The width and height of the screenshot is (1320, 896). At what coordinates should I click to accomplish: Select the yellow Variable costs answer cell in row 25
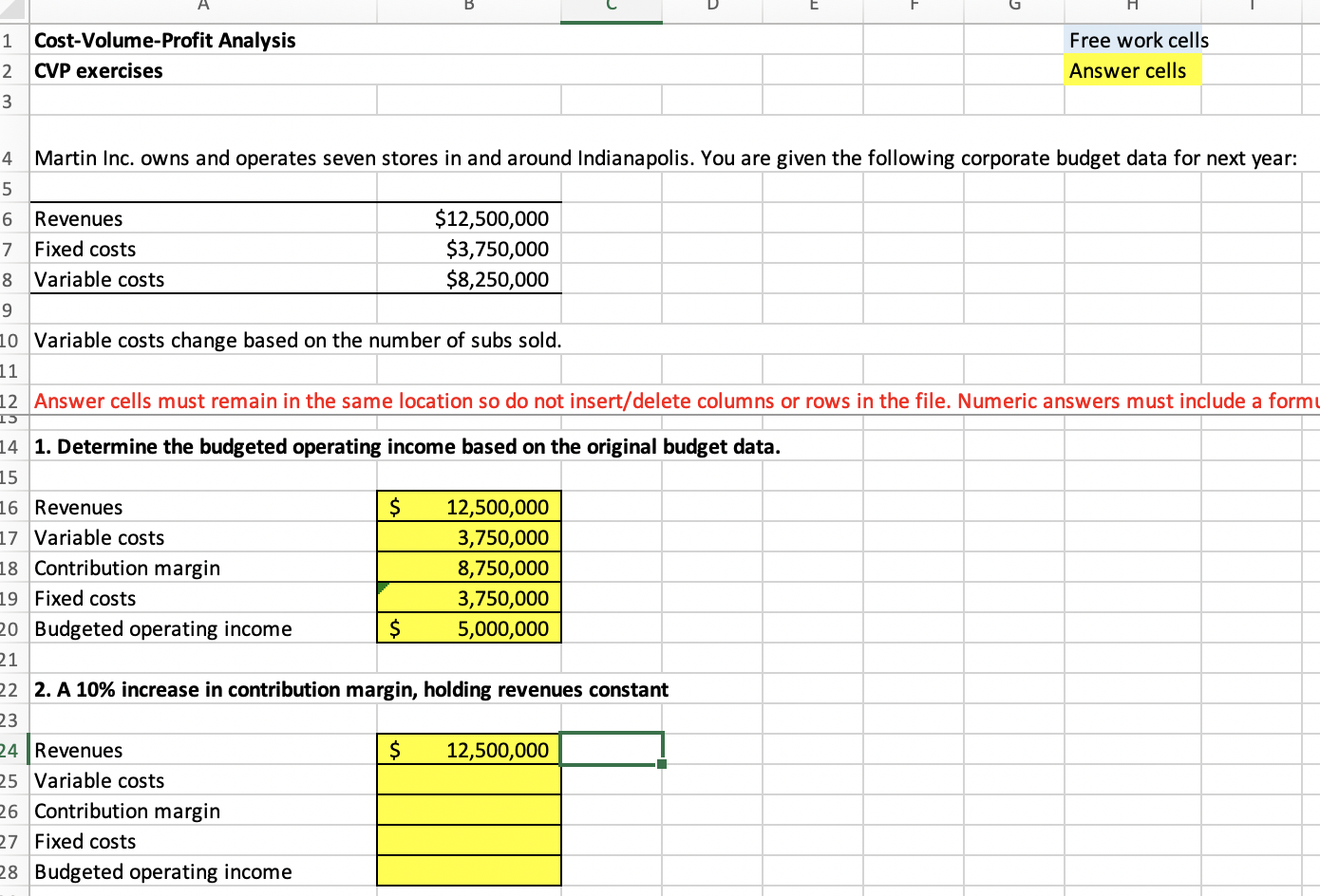(x=468, y=780)
